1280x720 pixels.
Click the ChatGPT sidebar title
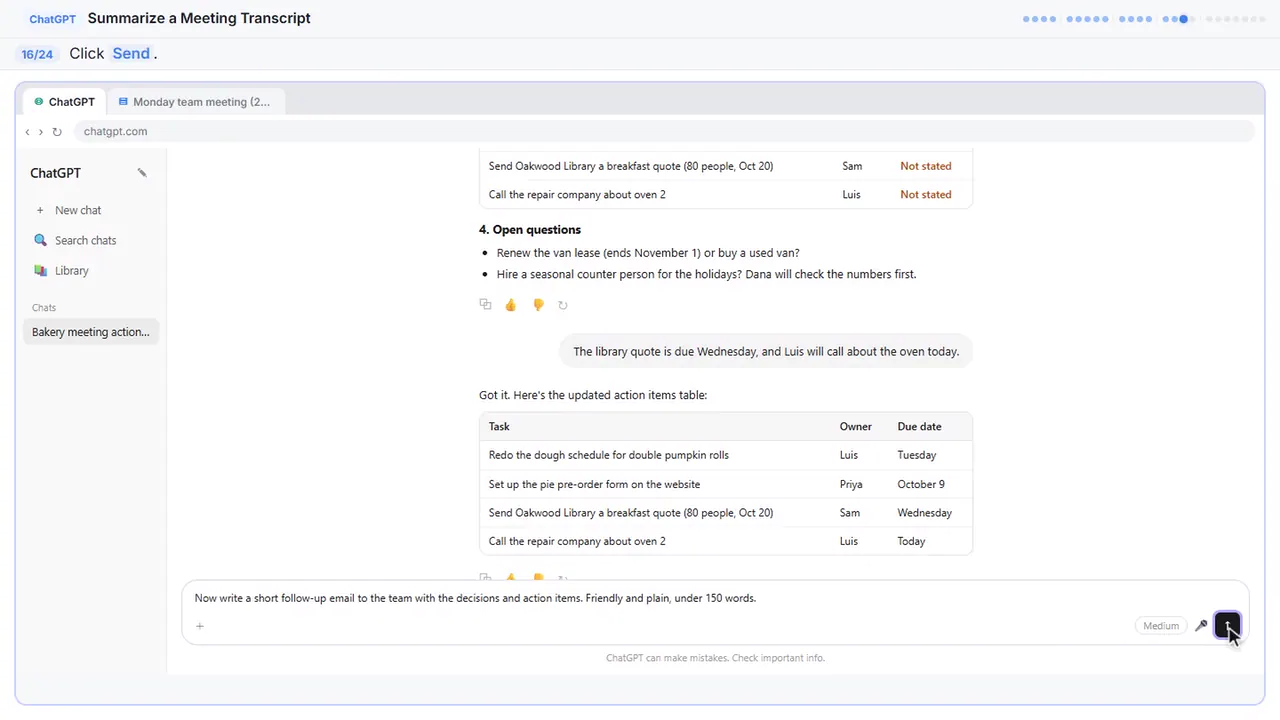point(55,173)
